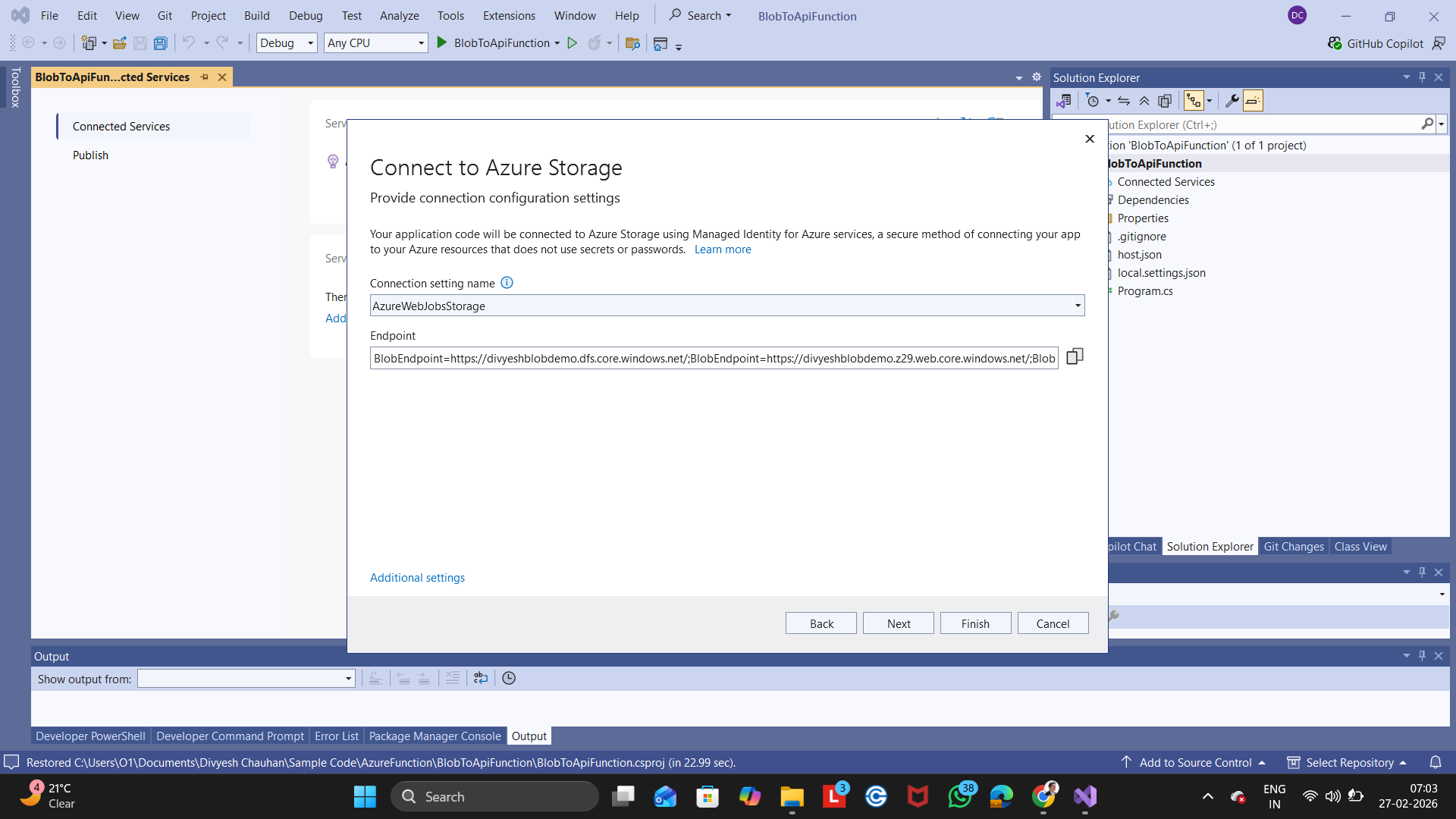Click Start Without Debugging green outline arrow
Viewport: 1456px width, 819px height.
tap(573, 43)
